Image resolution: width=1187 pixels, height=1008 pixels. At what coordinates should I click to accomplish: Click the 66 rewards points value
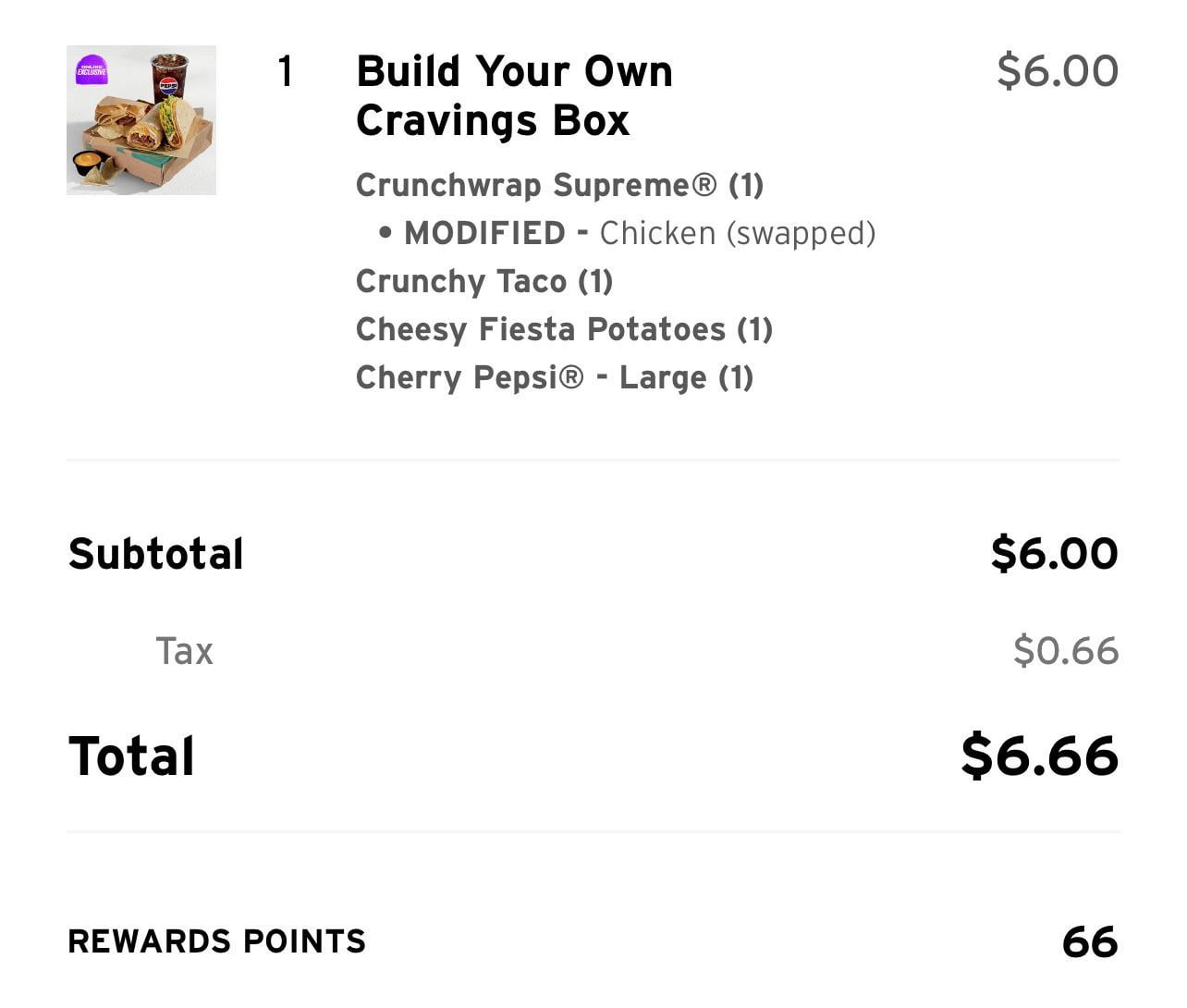[x=1090, y=942]
